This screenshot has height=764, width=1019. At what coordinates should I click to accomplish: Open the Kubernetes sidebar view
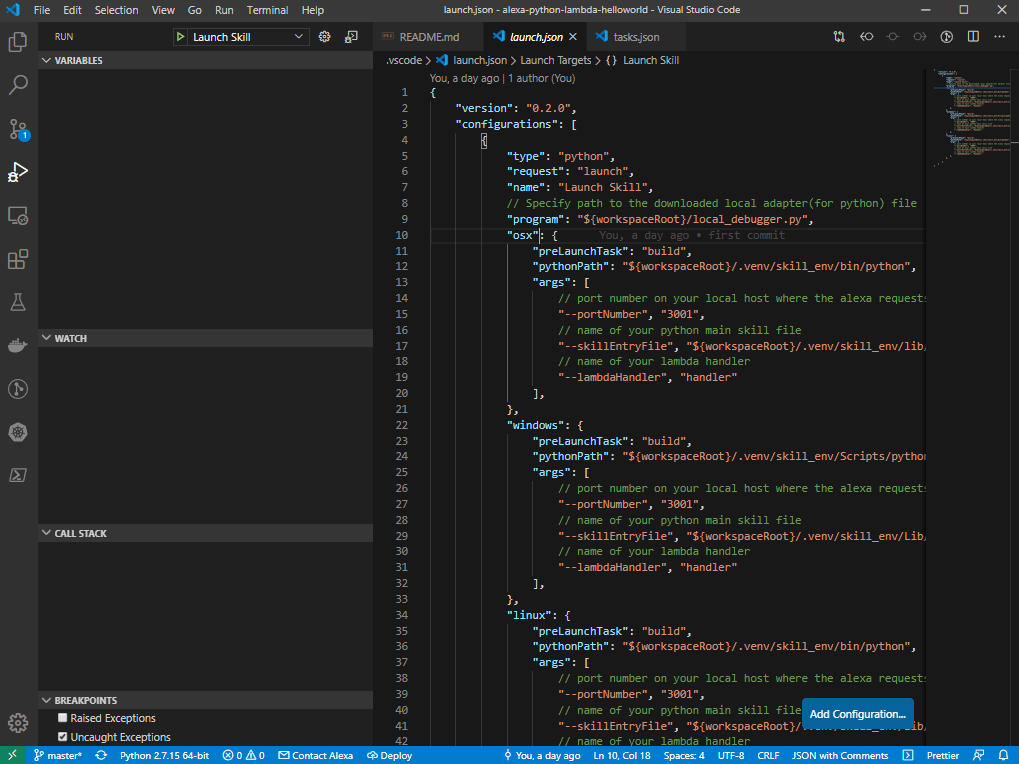point(18,432)
